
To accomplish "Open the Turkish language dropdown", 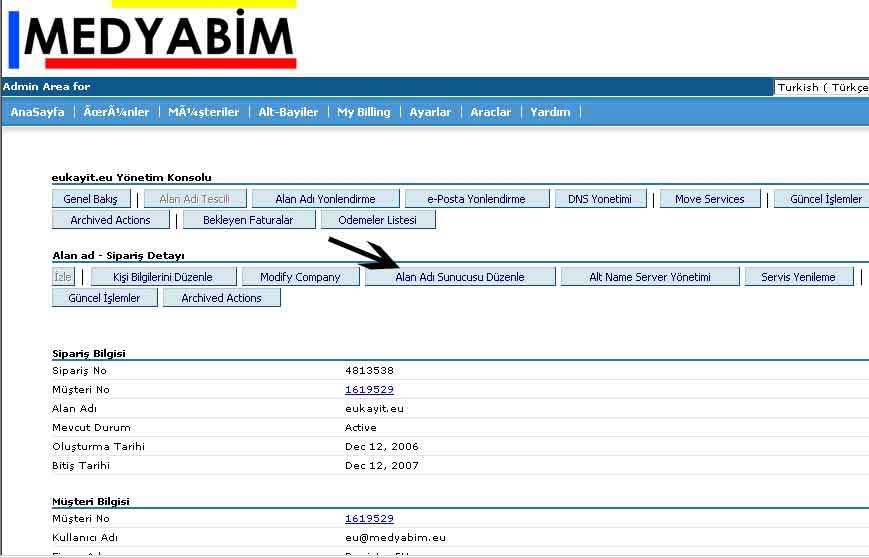I will pyautogui.click(x=820, y=87).
